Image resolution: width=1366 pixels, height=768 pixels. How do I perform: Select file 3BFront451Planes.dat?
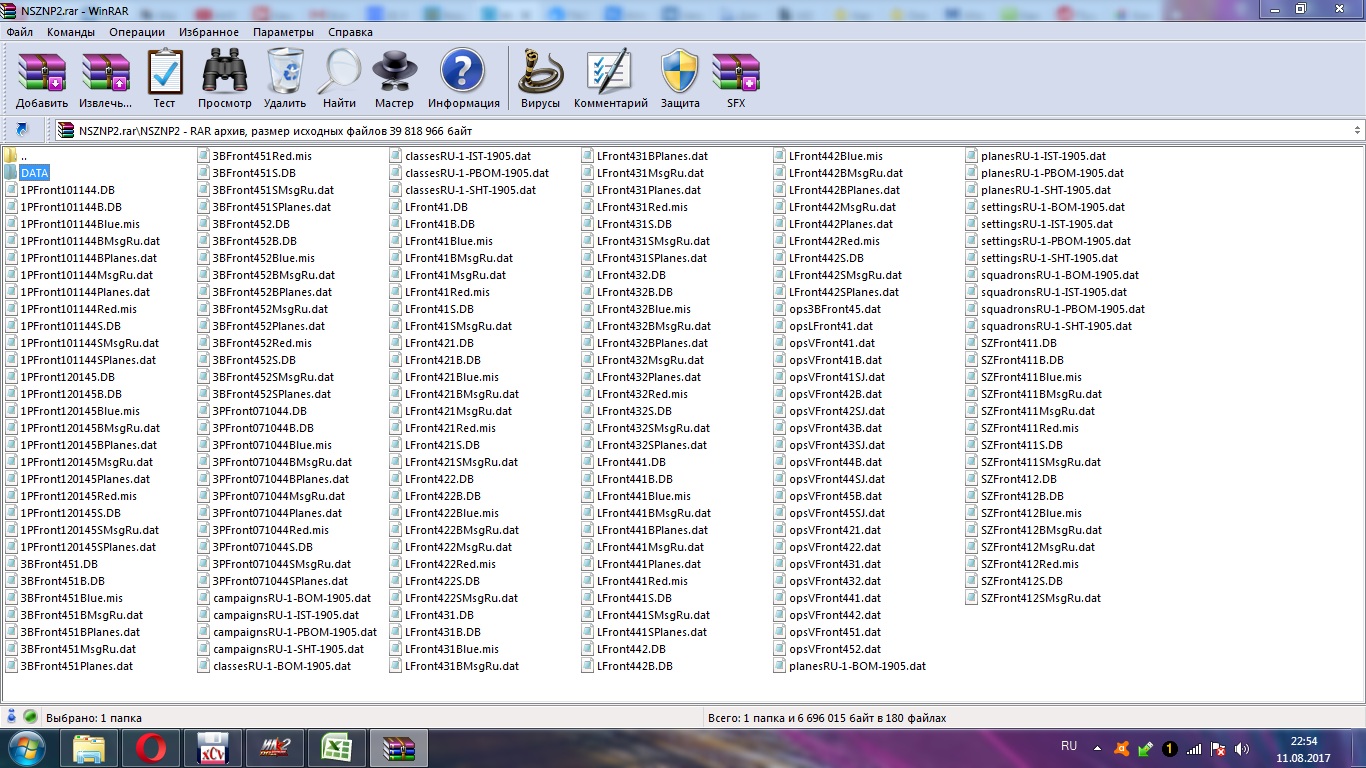click(x=69, y=666)
